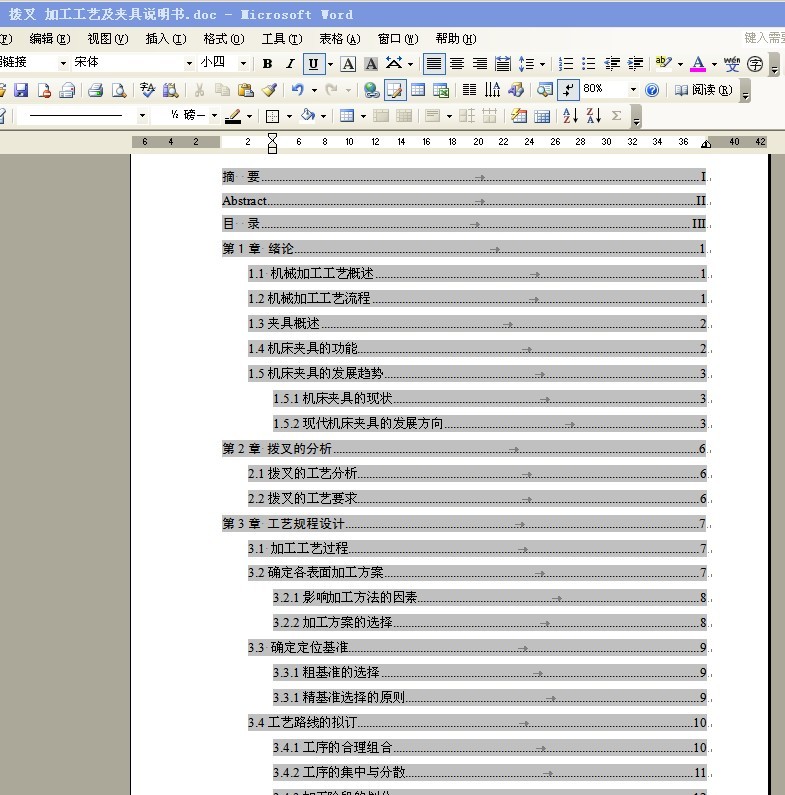
Task: Toggle show/hide formatting marks
Action: [x=568, y=91]
